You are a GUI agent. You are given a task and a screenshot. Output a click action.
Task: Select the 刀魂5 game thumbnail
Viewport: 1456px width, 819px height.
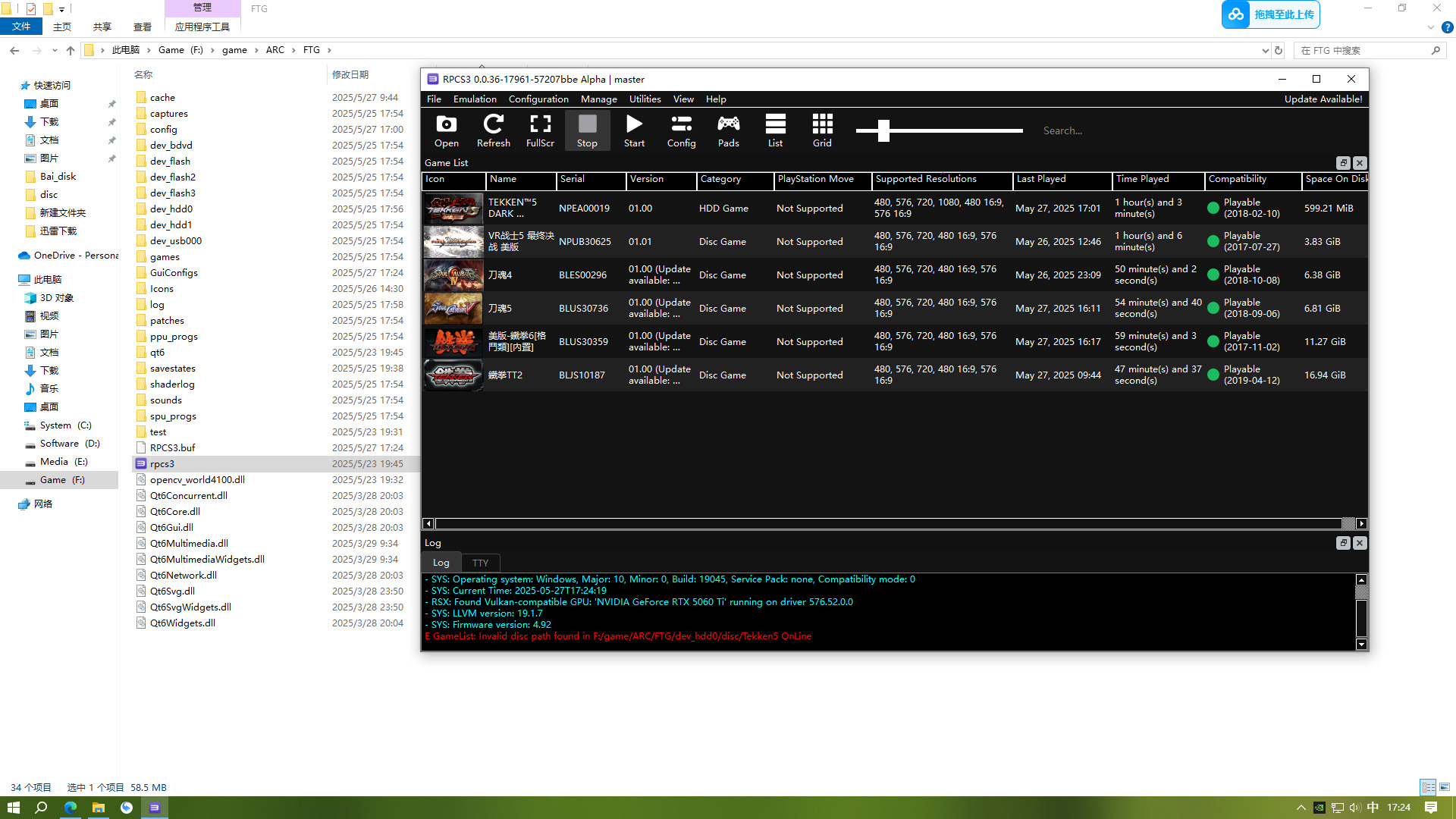pyautogui.click(x=453, y=308)
